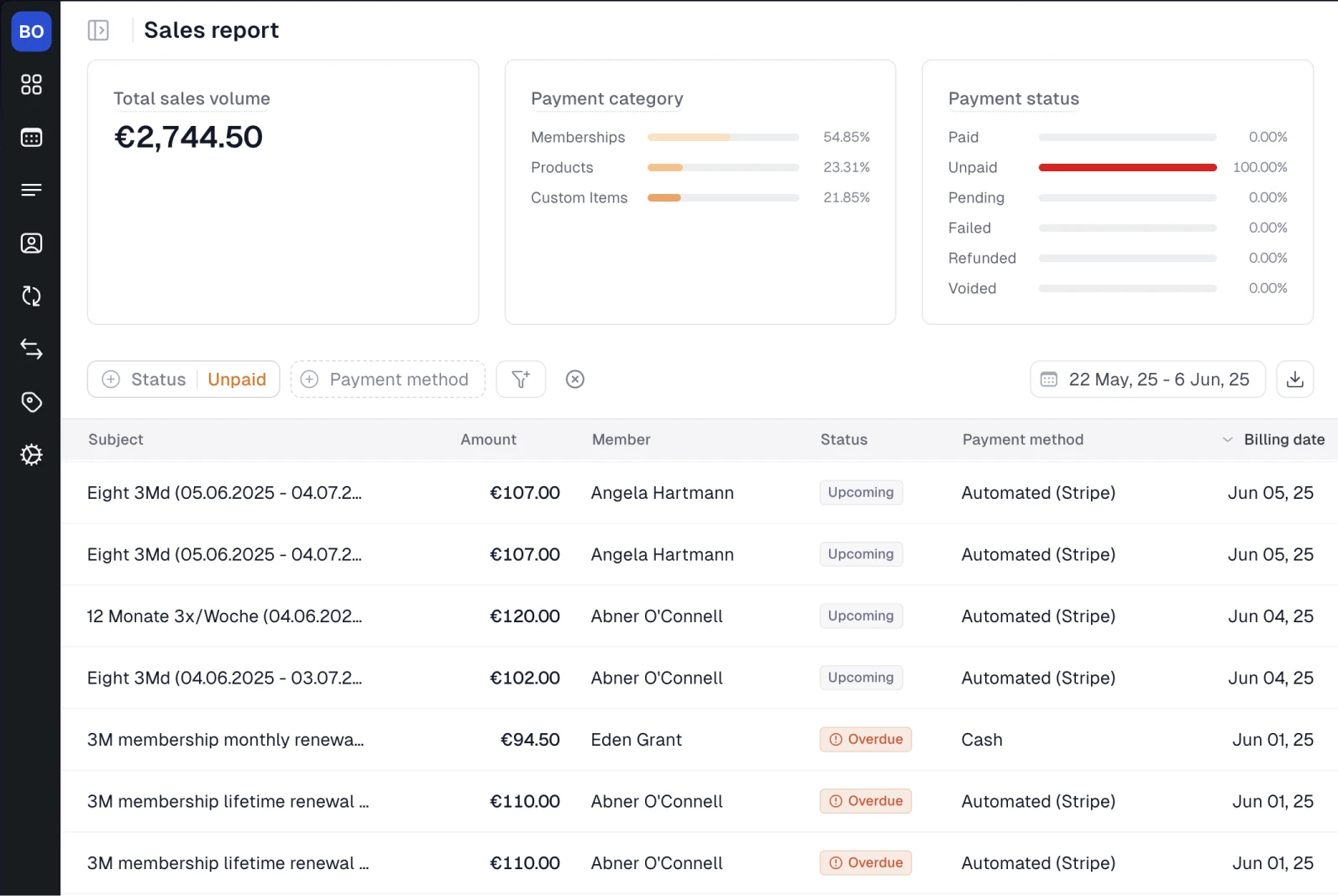Open the members profile icon in sidebar

point(31,244)
